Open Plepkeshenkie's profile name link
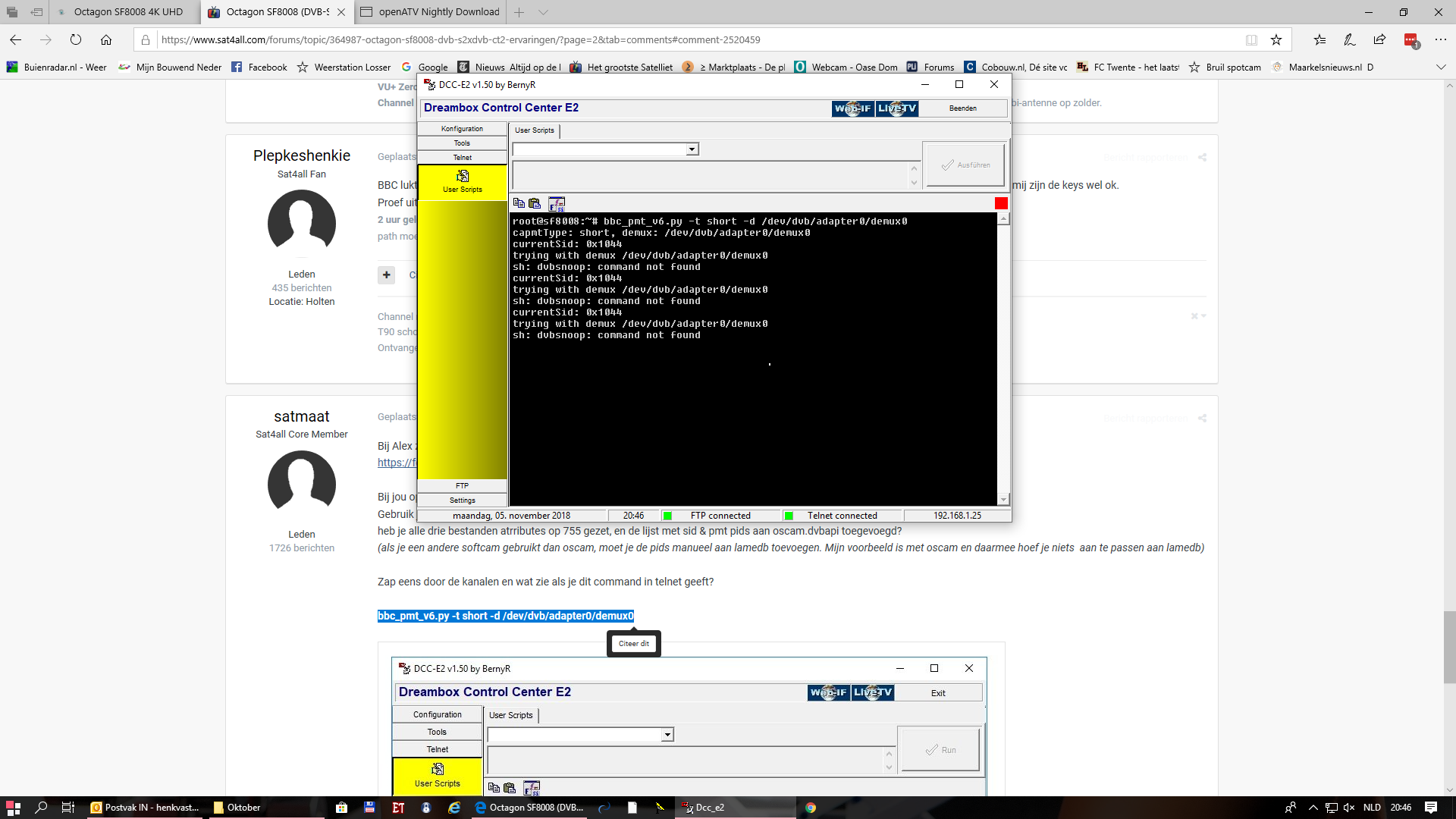This screenshot has height=819, width=1456. pos(302,155)
